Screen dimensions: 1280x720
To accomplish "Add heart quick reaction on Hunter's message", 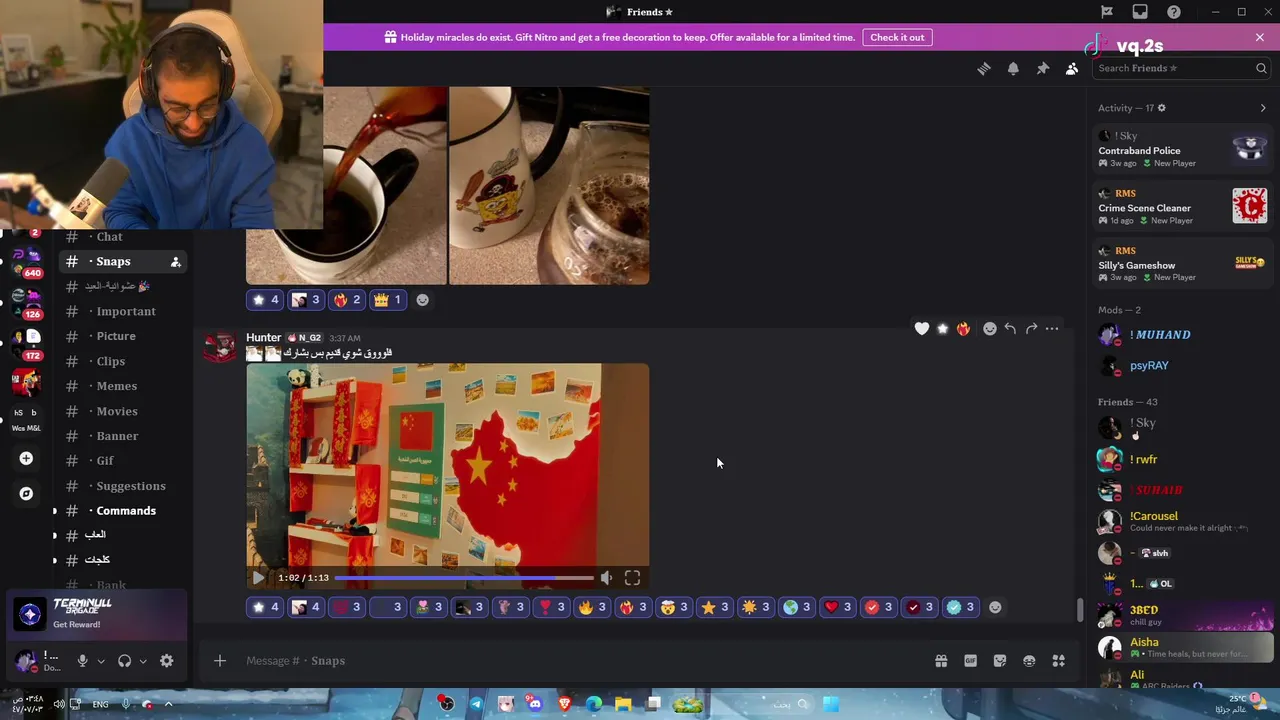I will 922,328.
